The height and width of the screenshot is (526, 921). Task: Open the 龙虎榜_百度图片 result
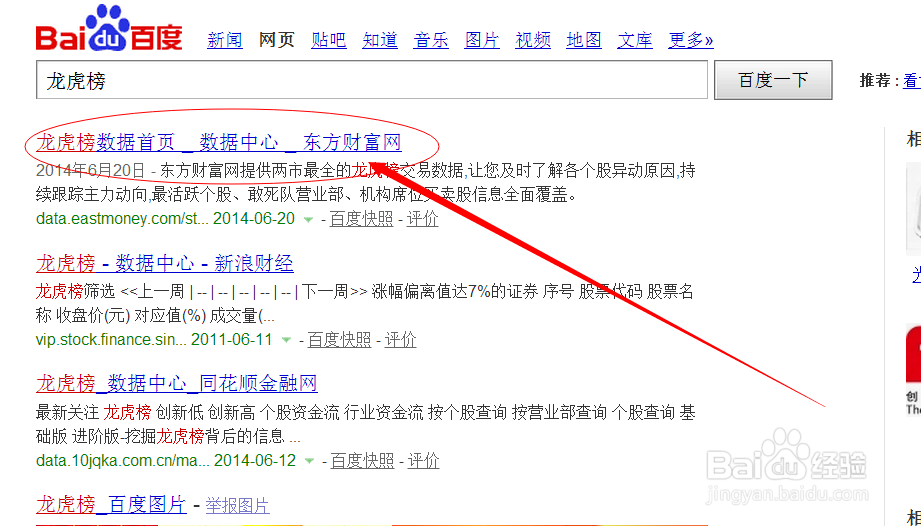[112, 504]
